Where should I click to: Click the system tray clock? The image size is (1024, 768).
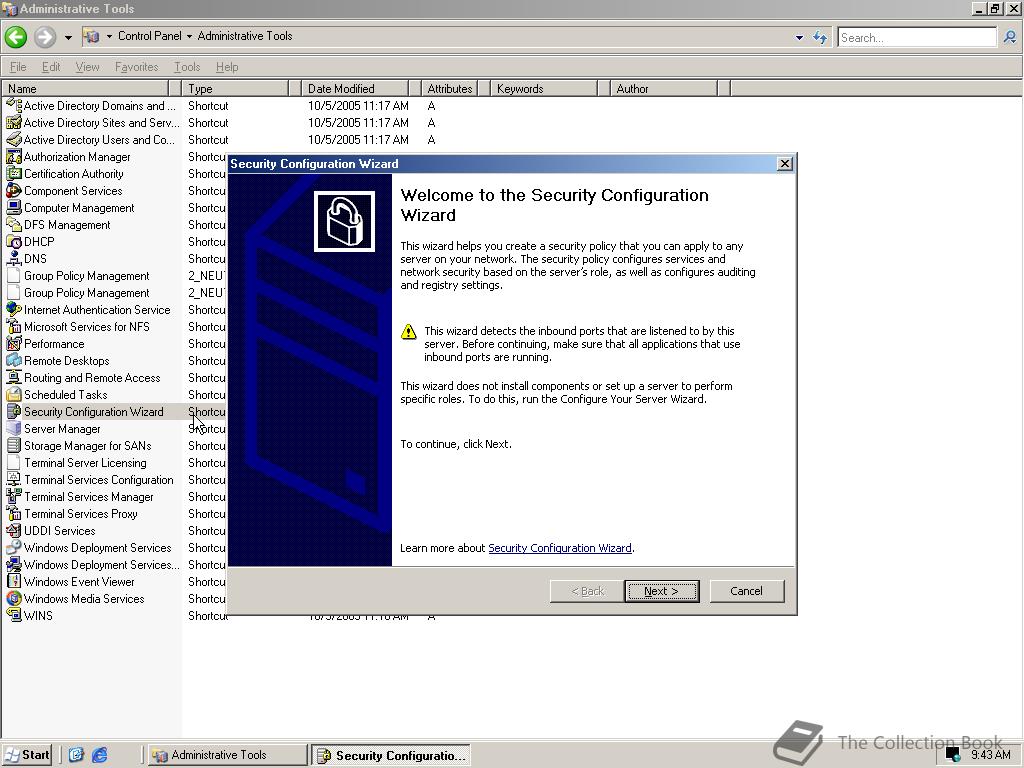(991, 754)
